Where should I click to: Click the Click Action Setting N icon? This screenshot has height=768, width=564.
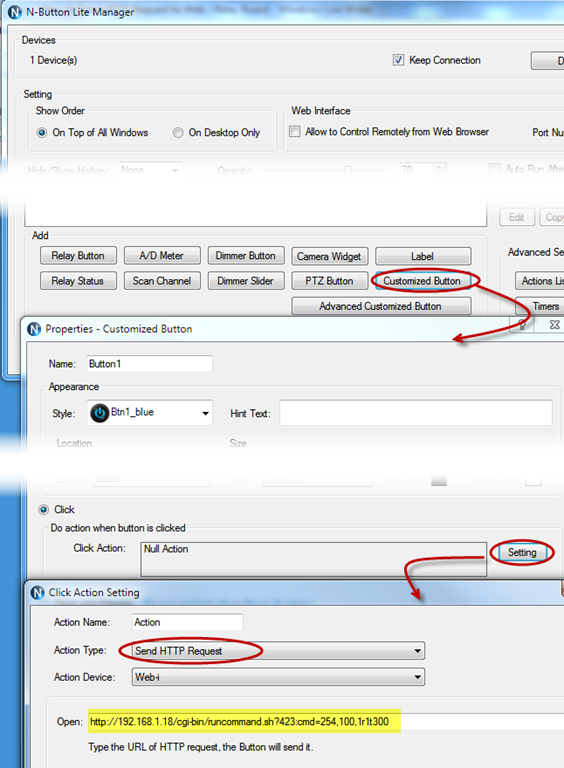point(37,593)
